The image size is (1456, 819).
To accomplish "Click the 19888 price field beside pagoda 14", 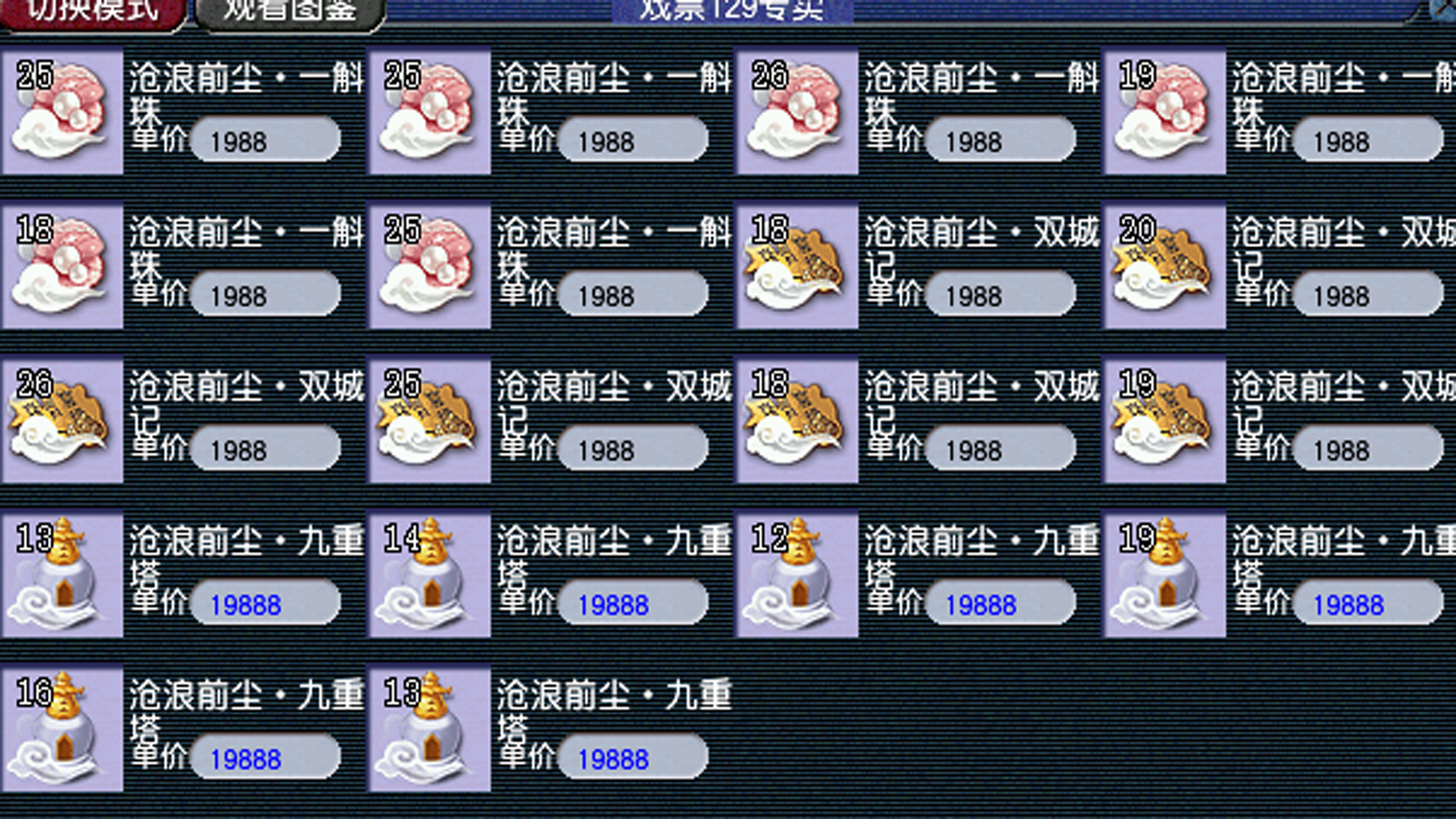I will click(x=633, y=604).
